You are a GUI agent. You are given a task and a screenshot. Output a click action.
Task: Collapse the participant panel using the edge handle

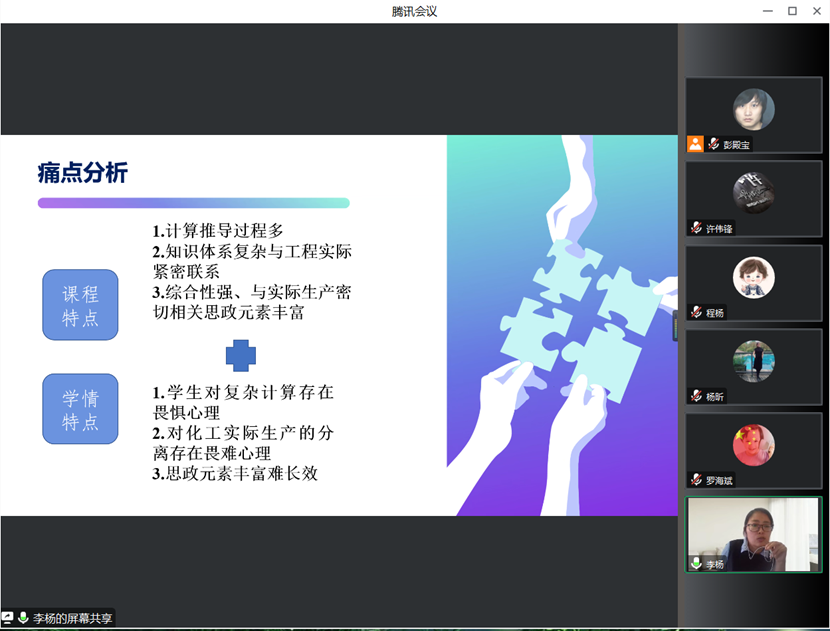pos(675,326)
